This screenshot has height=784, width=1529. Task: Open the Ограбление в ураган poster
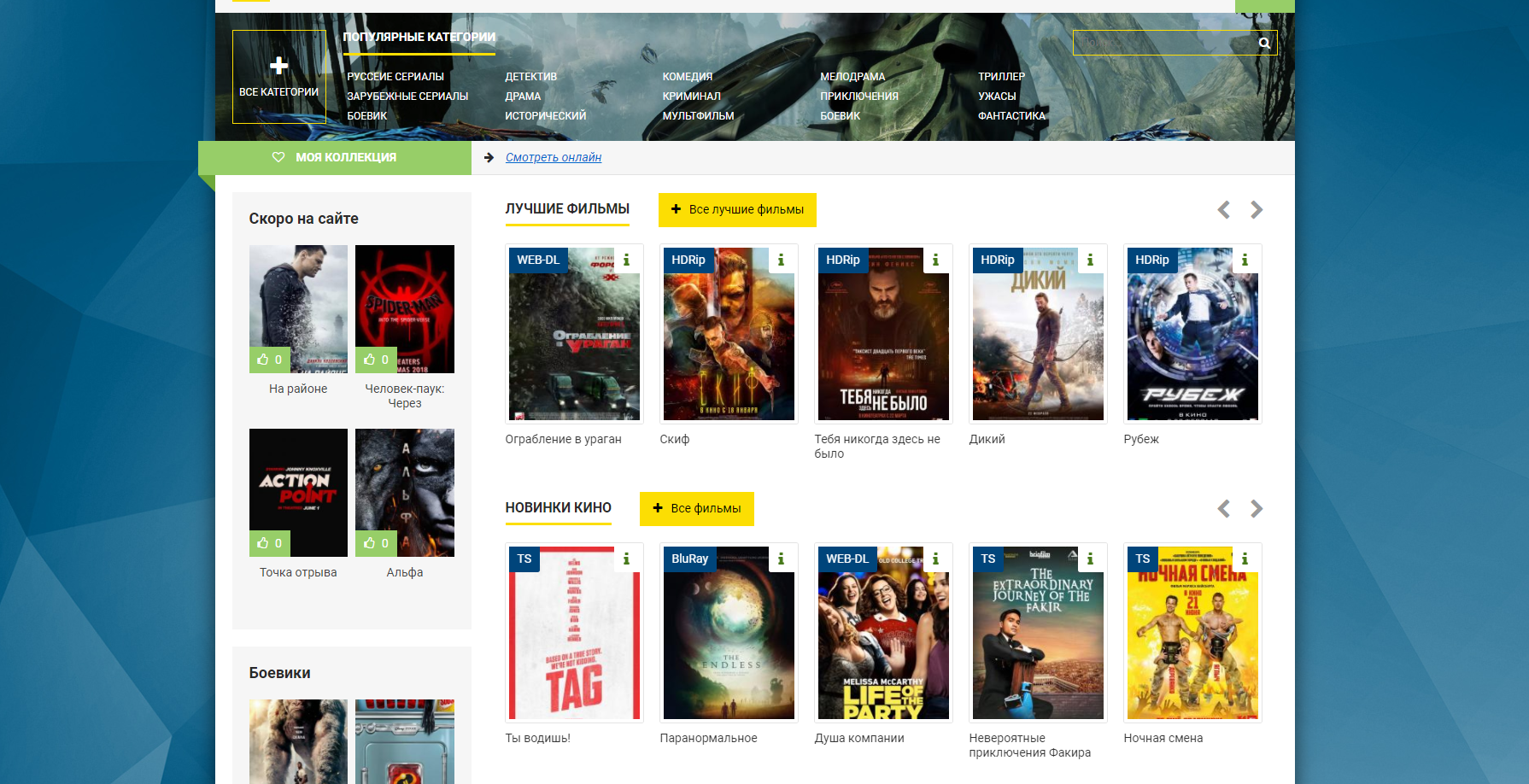(574, 334)
